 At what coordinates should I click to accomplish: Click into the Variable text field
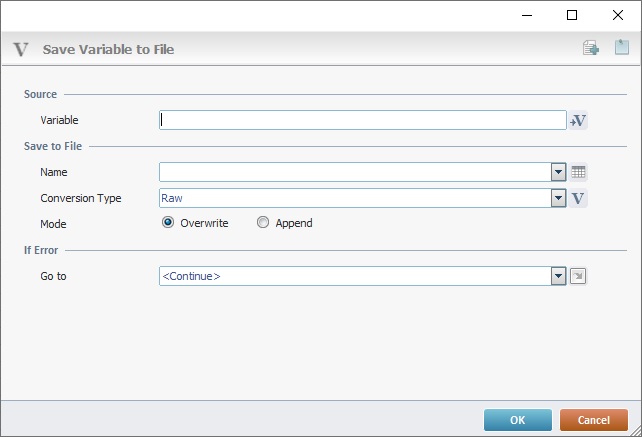click(362, 120)
